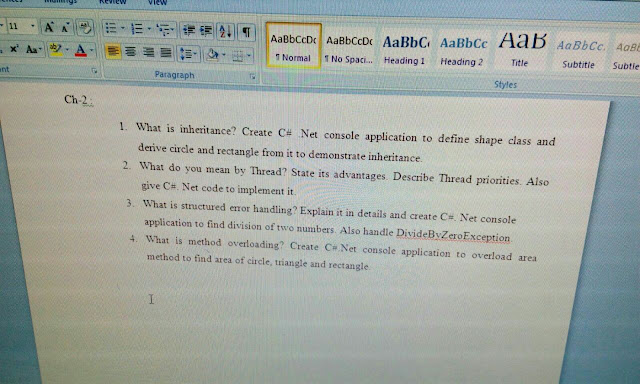Switch to the View ribbon tab
This screenshot has width=640, height=384.
[x=158, y=2]
